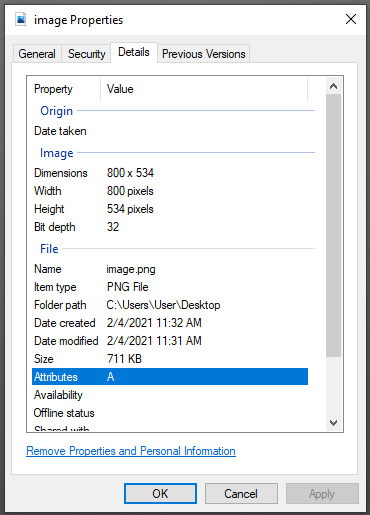
Task: Click the Apply button
Action: (322, 493)
